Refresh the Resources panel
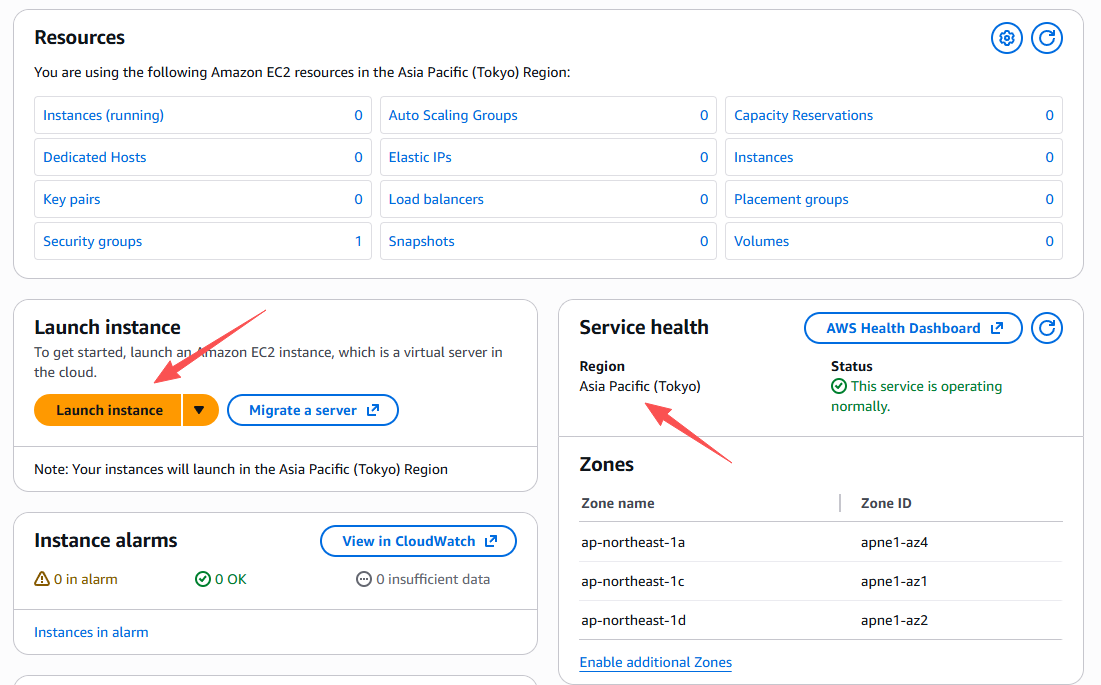The image size is (1101, 685). pos(1047,38)
